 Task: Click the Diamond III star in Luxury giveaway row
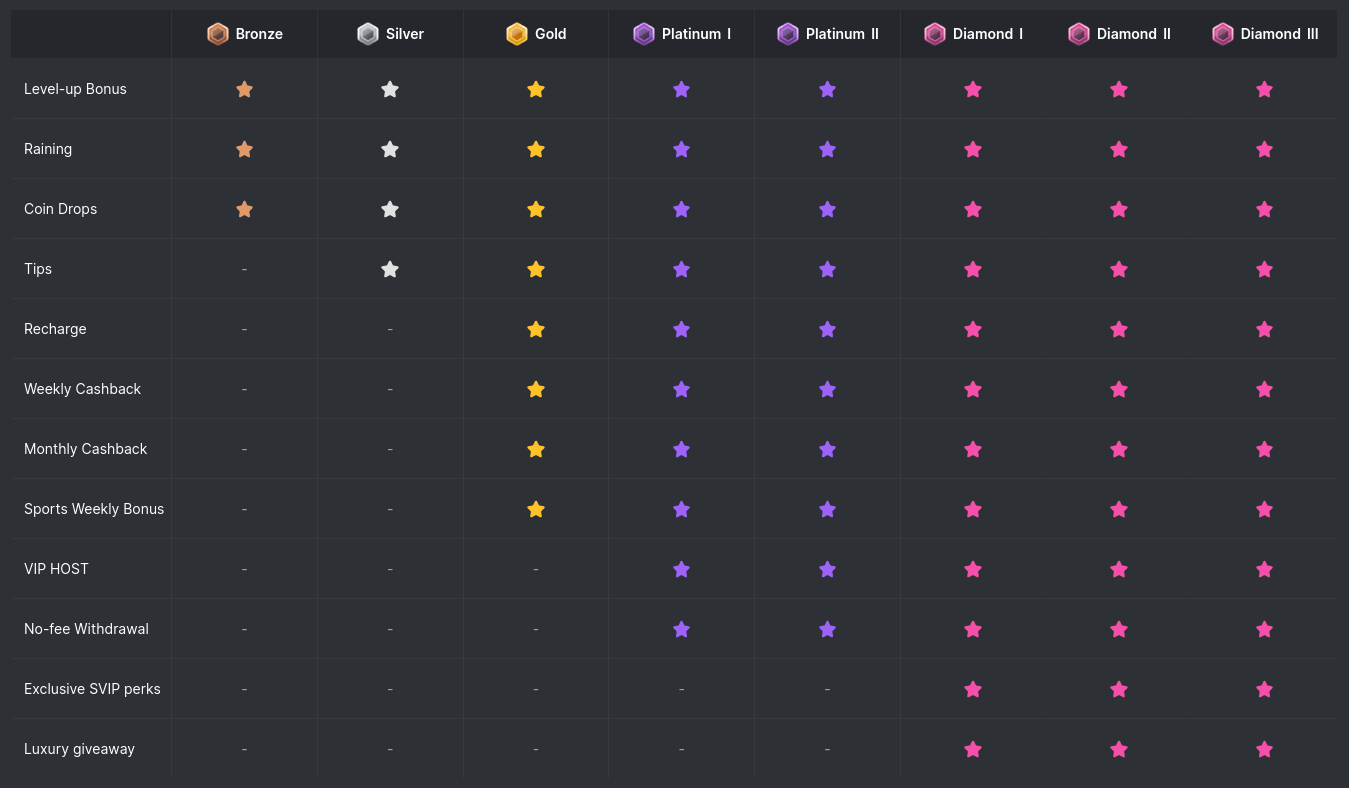1265,749
